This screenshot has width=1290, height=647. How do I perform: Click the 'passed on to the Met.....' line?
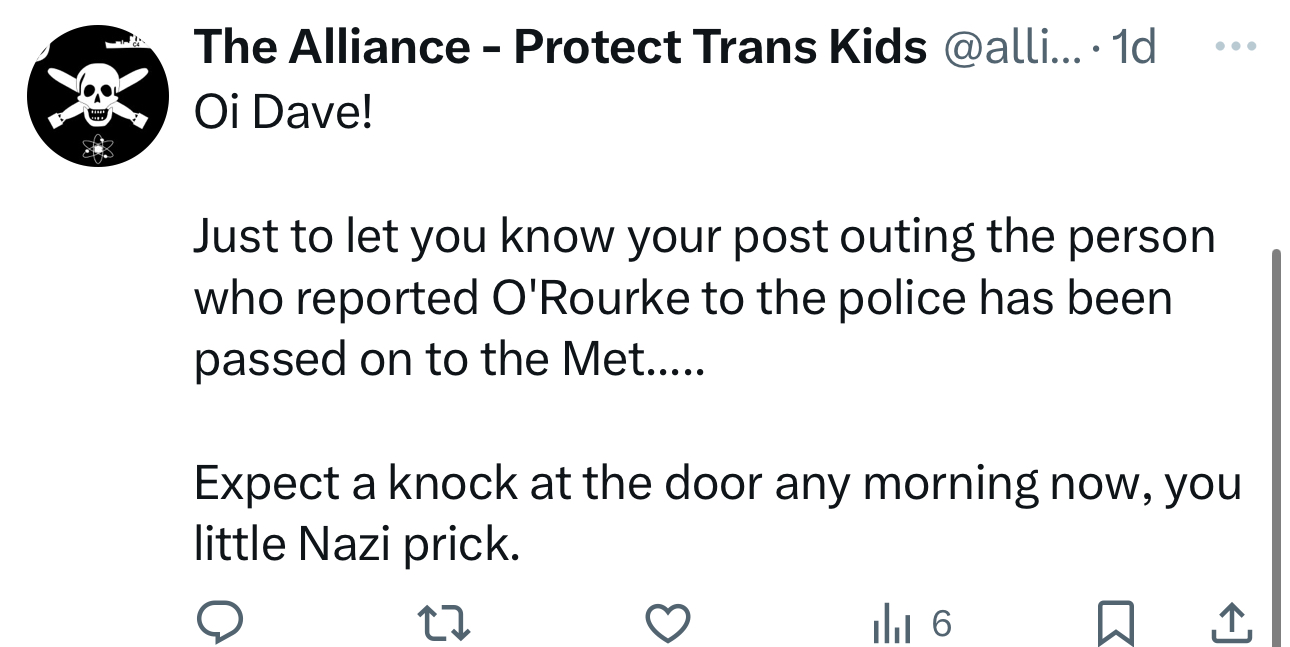point(450,359)
